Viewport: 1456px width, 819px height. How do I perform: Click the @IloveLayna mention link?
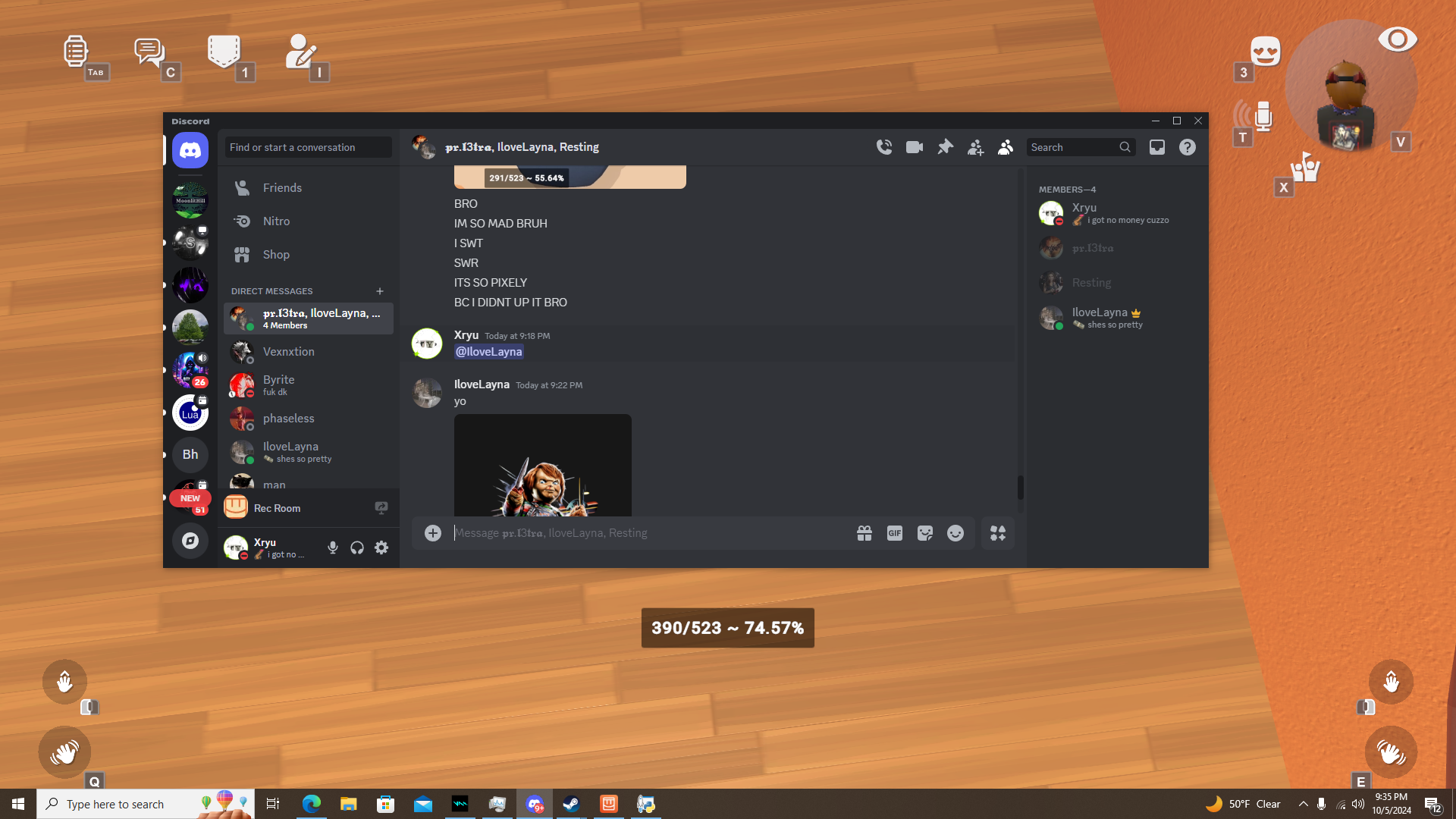(x=489, y=352)
